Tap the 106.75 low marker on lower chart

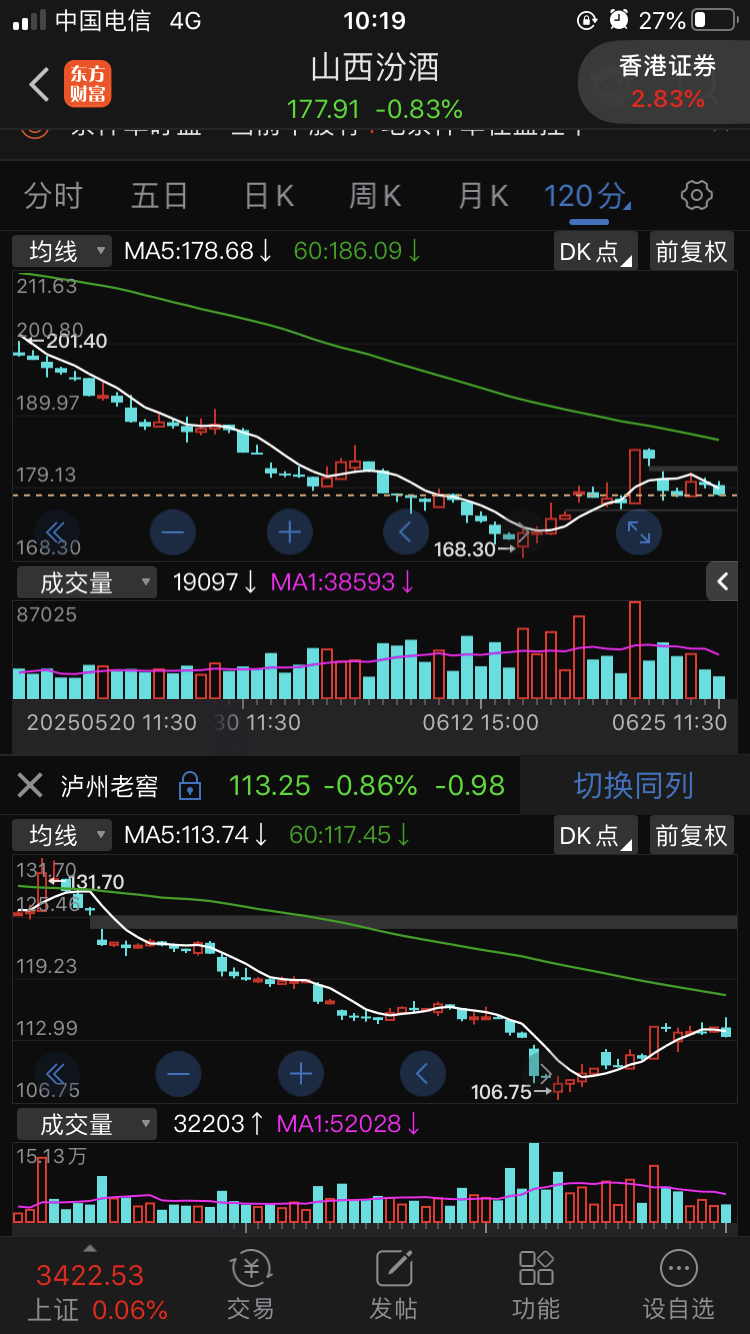coord(511,1092)
